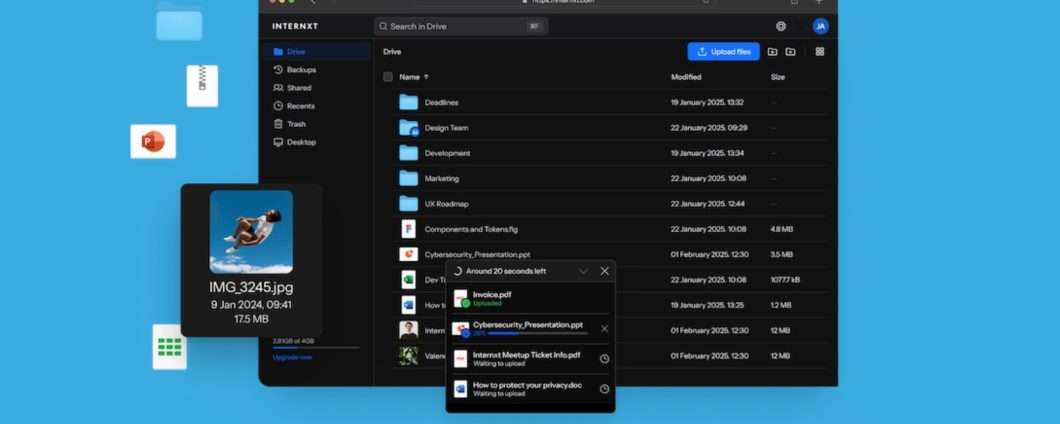
Task: Click the 4.8 MB size value
Action: 781,229
